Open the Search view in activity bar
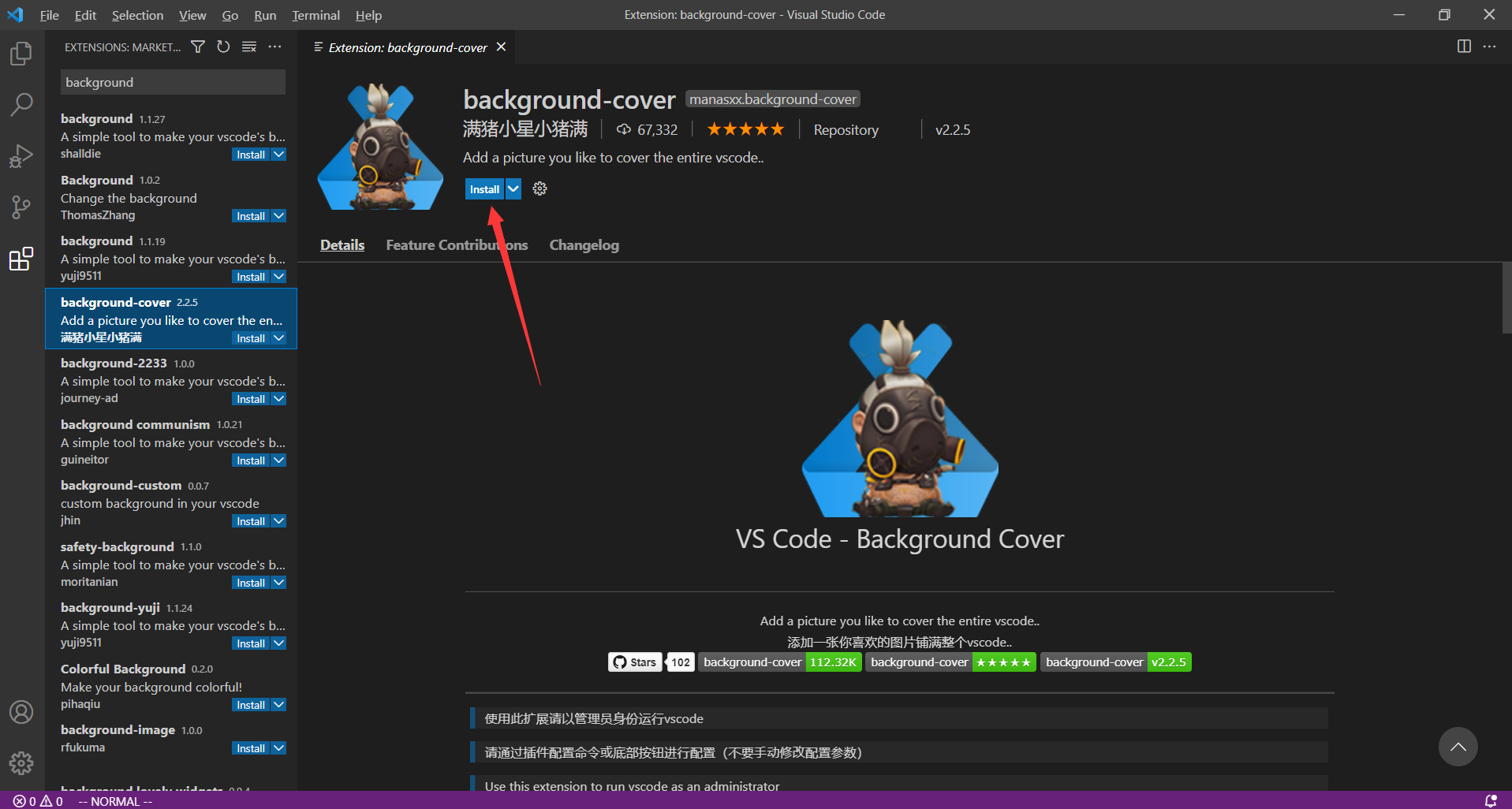Image resolution: width=1512 pixels, height=809 pixels. pyautogui.click(x=21, y=104)
